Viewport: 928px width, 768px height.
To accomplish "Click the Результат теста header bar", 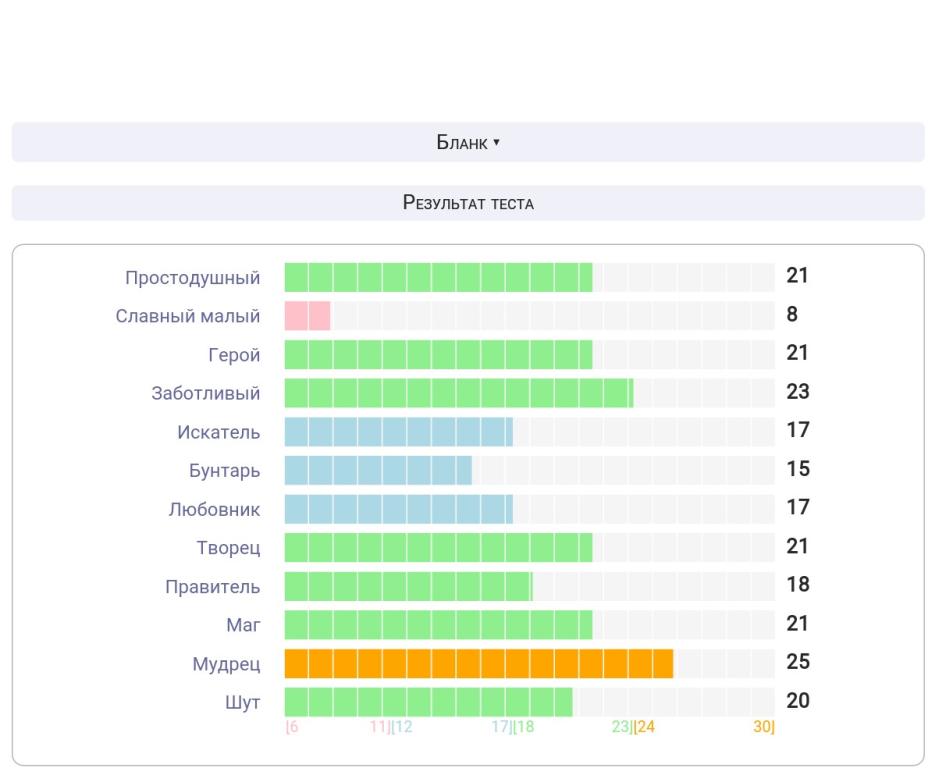I will coord(468,203).
